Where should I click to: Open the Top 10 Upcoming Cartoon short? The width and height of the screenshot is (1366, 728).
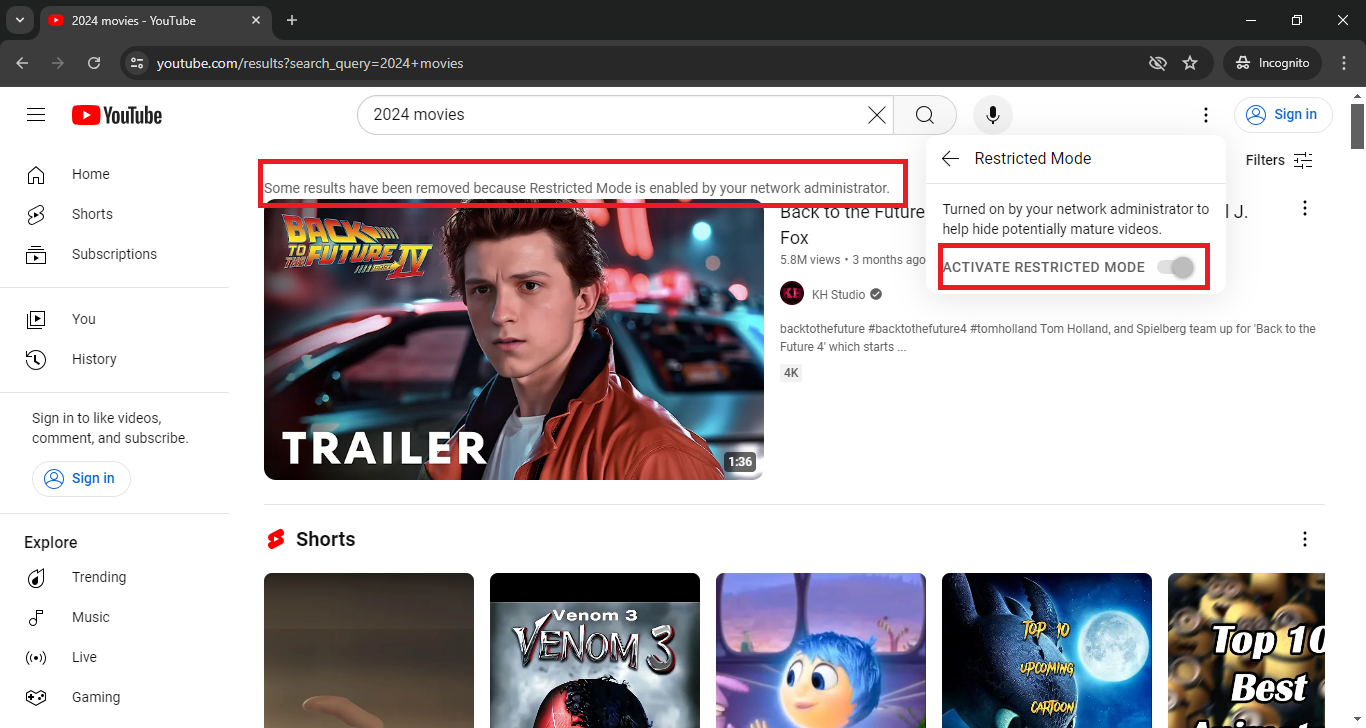(1047, 650)
